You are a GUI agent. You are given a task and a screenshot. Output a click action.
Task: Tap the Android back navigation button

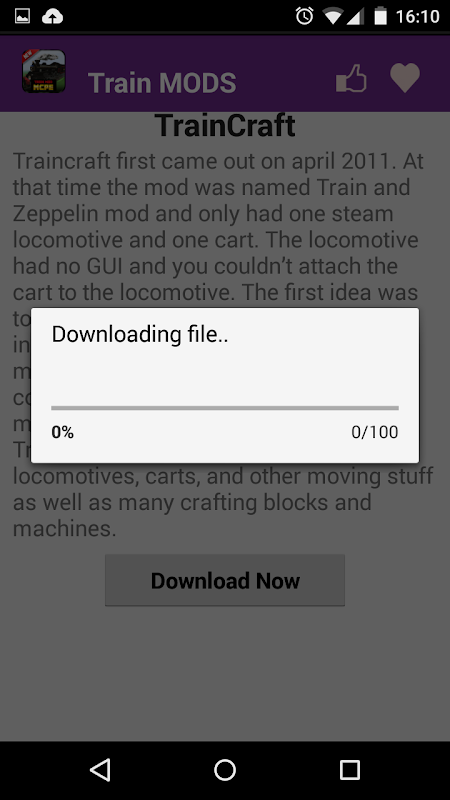[100, 769]
